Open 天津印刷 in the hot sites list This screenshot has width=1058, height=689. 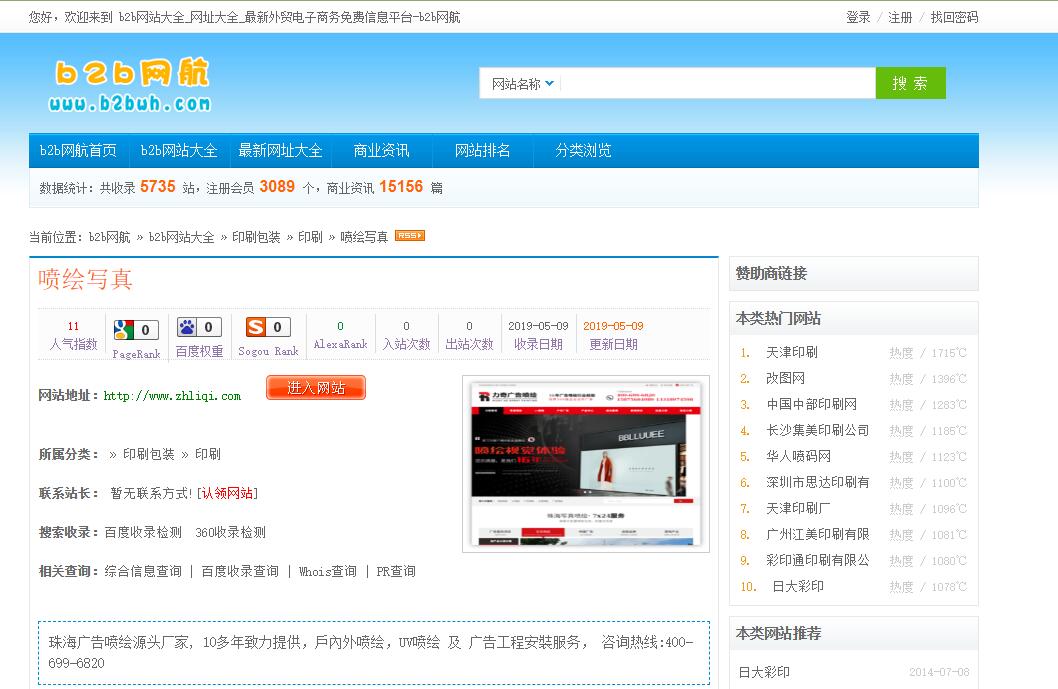pos(792,353)
